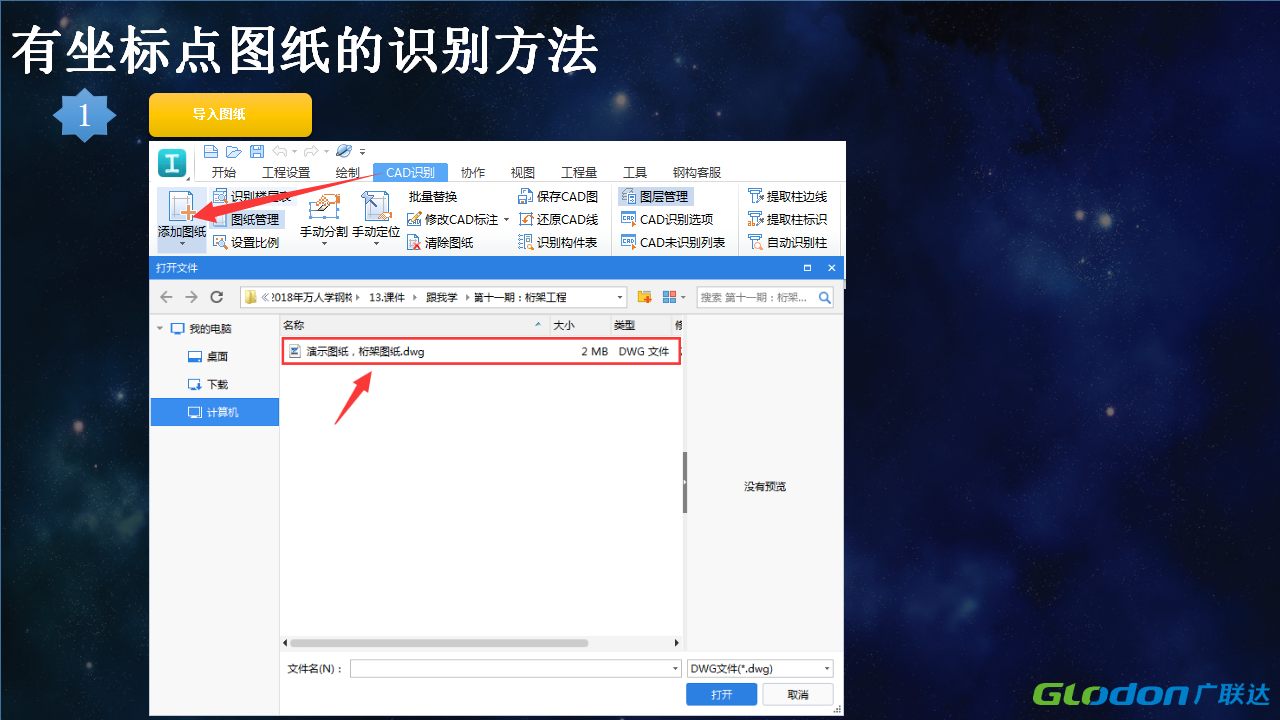Screen dimensions: 1280x720
Task: Activate the 手动定位 manual positioning tool
Action: click(x=376, y=216)
